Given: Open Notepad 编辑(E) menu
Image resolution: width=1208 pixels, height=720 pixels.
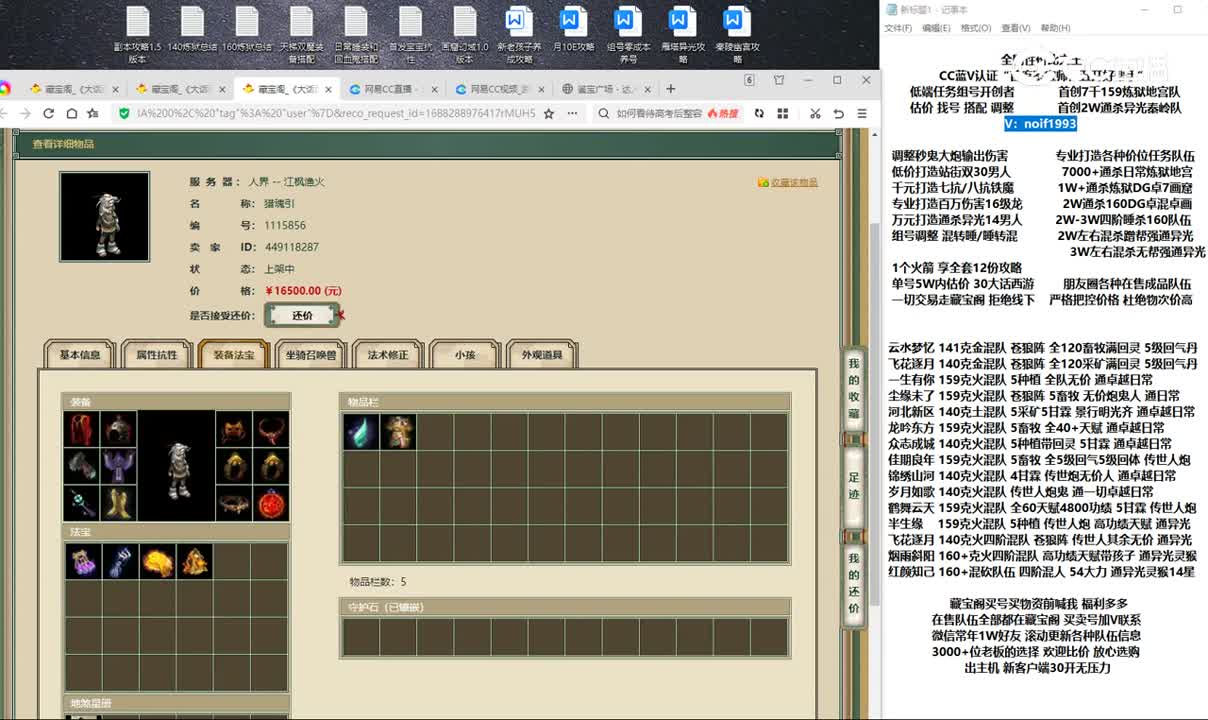Looking at the screenshot, I should pyautogui.click(x=936, y=28).
